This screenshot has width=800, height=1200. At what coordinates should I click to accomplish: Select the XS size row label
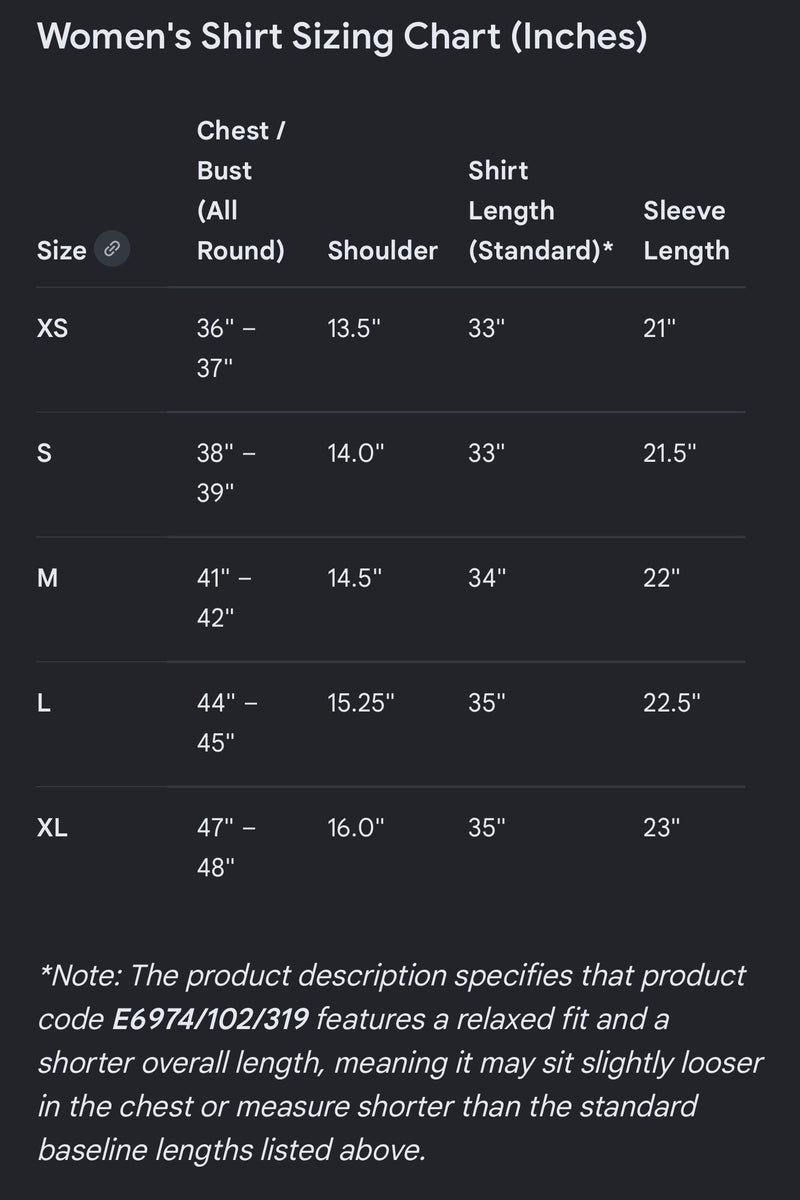click(53, 327)
